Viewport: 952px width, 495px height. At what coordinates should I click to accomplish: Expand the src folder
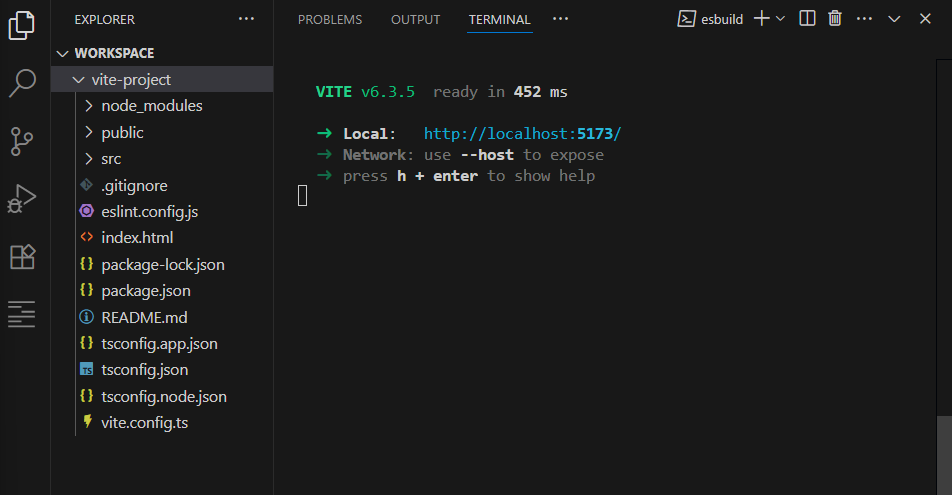point(162,159)
